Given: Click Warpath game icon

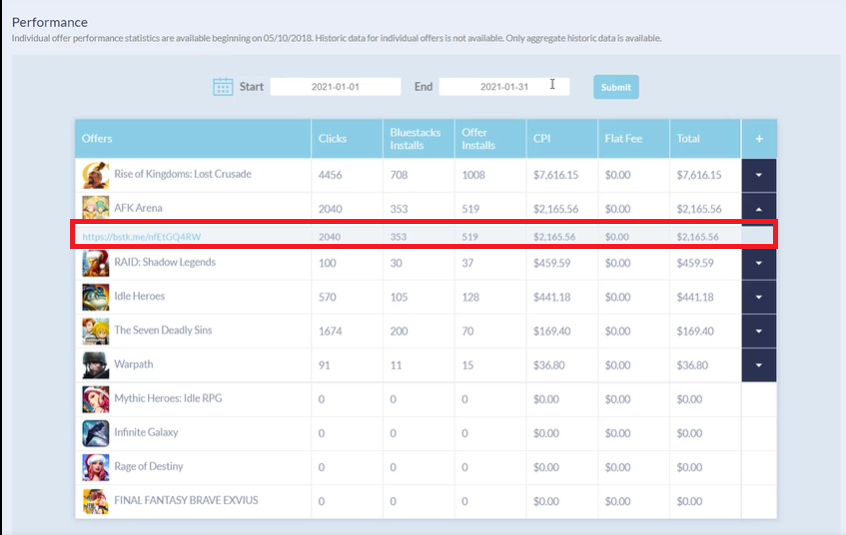Looking at the screenshot, I should click(95, 365).
